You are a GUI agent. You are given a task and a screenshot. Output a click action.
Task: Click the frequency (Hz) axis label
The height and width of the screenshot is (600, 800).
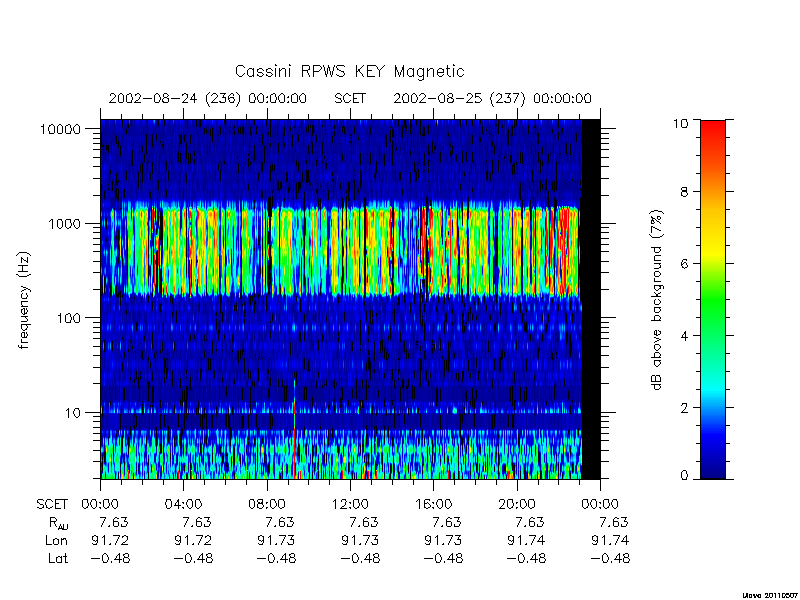[x=23, y=300]
